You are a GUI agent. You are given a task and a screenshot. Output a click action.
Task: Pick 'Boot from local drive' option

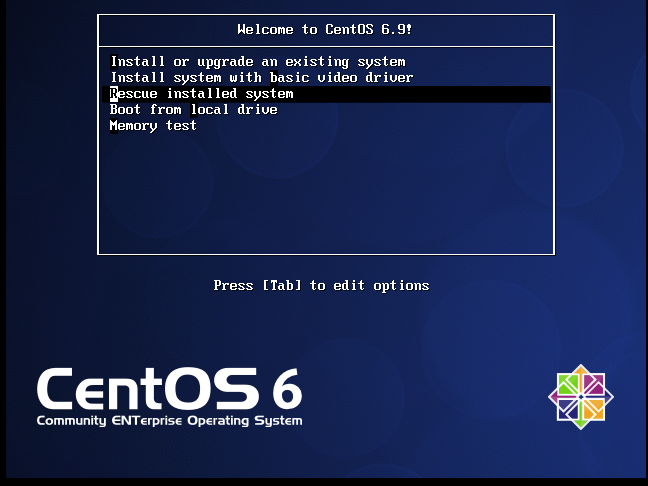point(193,110)
